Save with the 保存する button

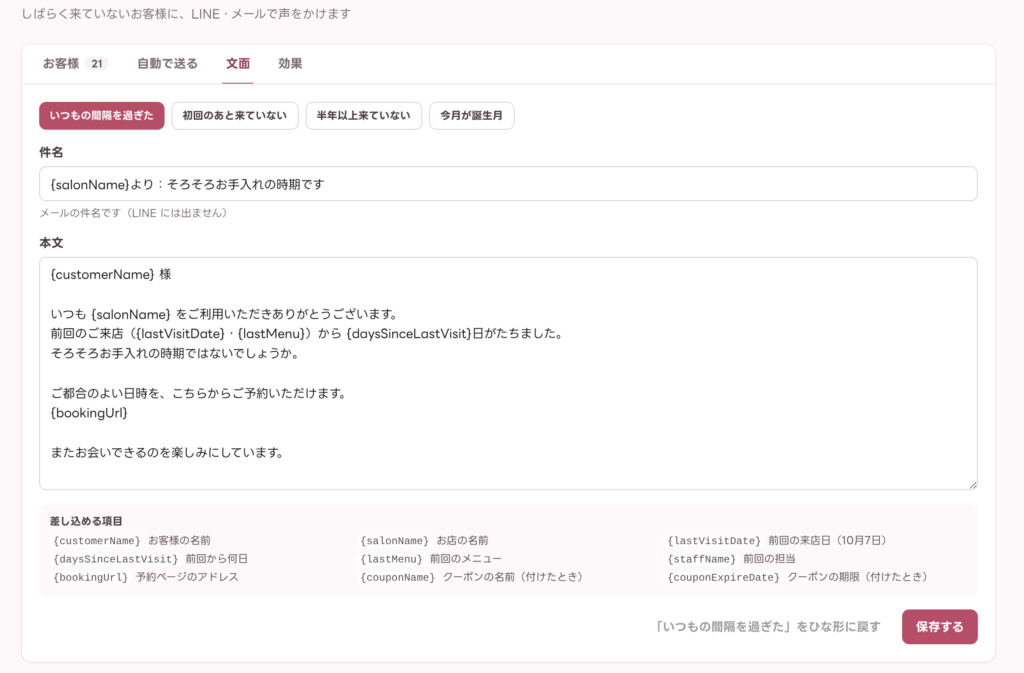(x=940, y=627)
